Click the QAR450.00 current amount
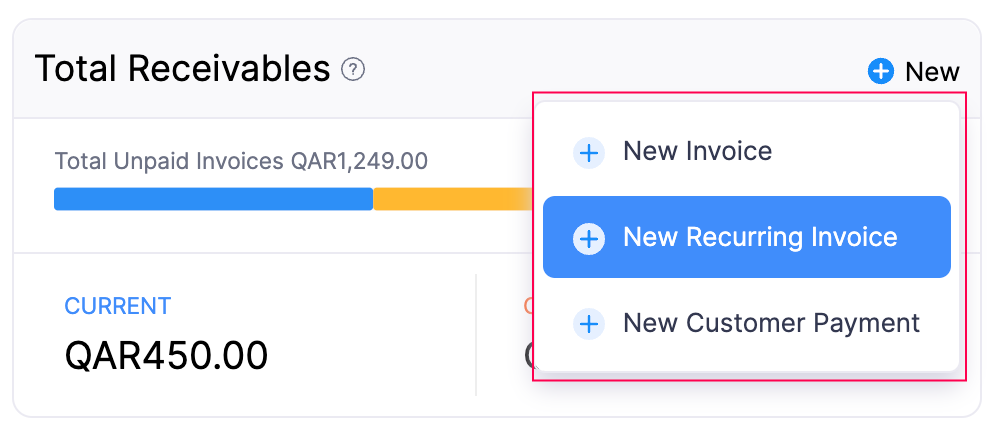Image resolution: width=994 pixels, height=430 pixels. (x=166, y=355)
